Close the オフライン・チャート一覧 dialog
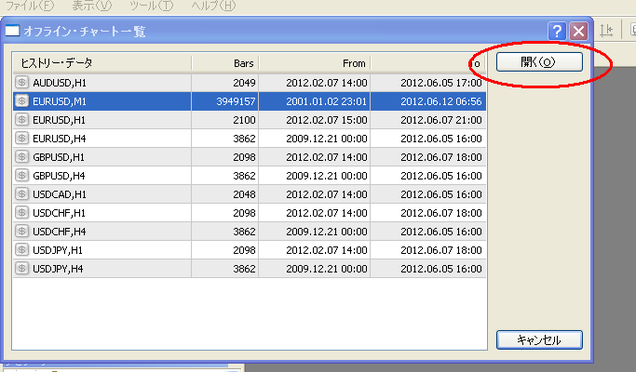Screen dimensions: 636x372 tap(578, 31)
